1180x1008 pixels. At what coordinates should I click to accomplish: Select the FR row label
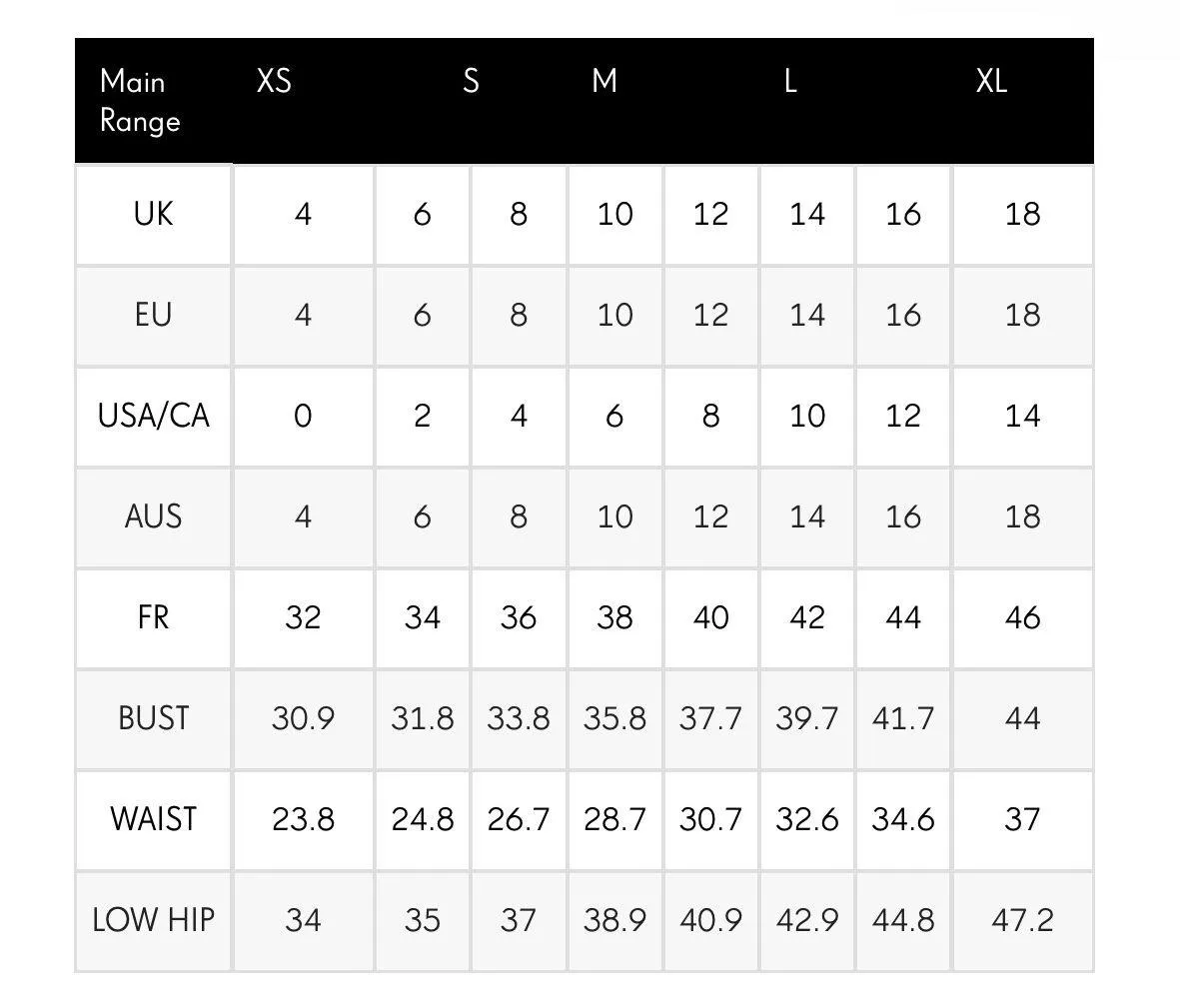click(153, 617)
